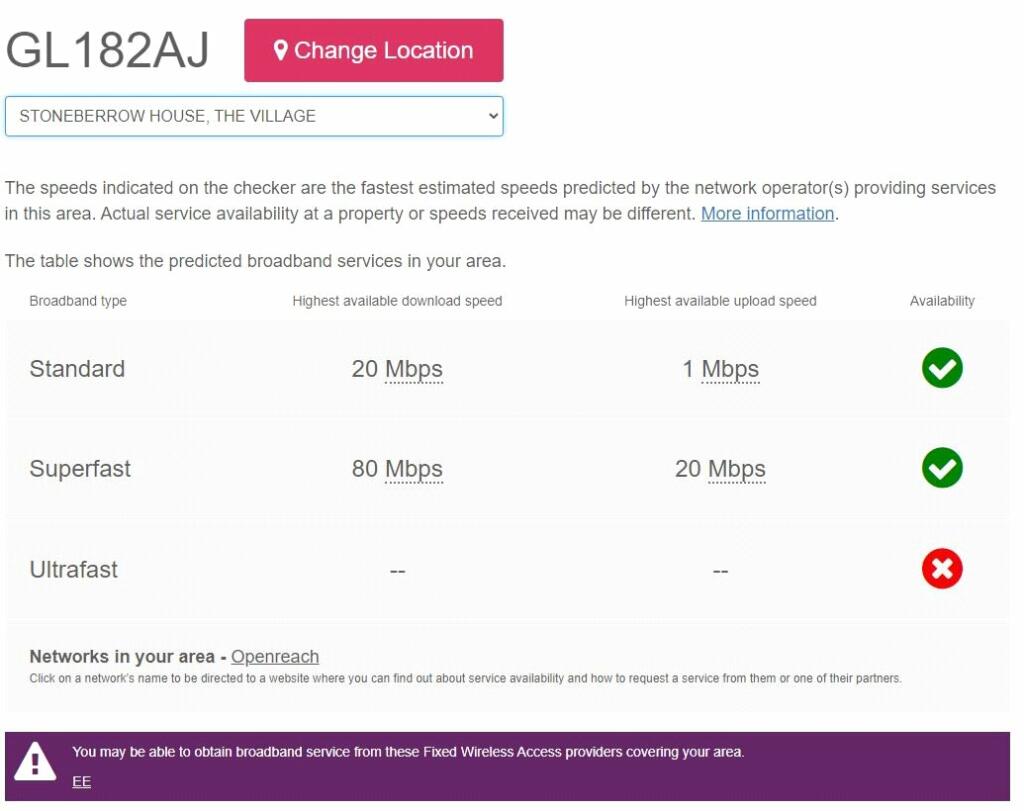Click the green Superfast availability tick icon

942,468
